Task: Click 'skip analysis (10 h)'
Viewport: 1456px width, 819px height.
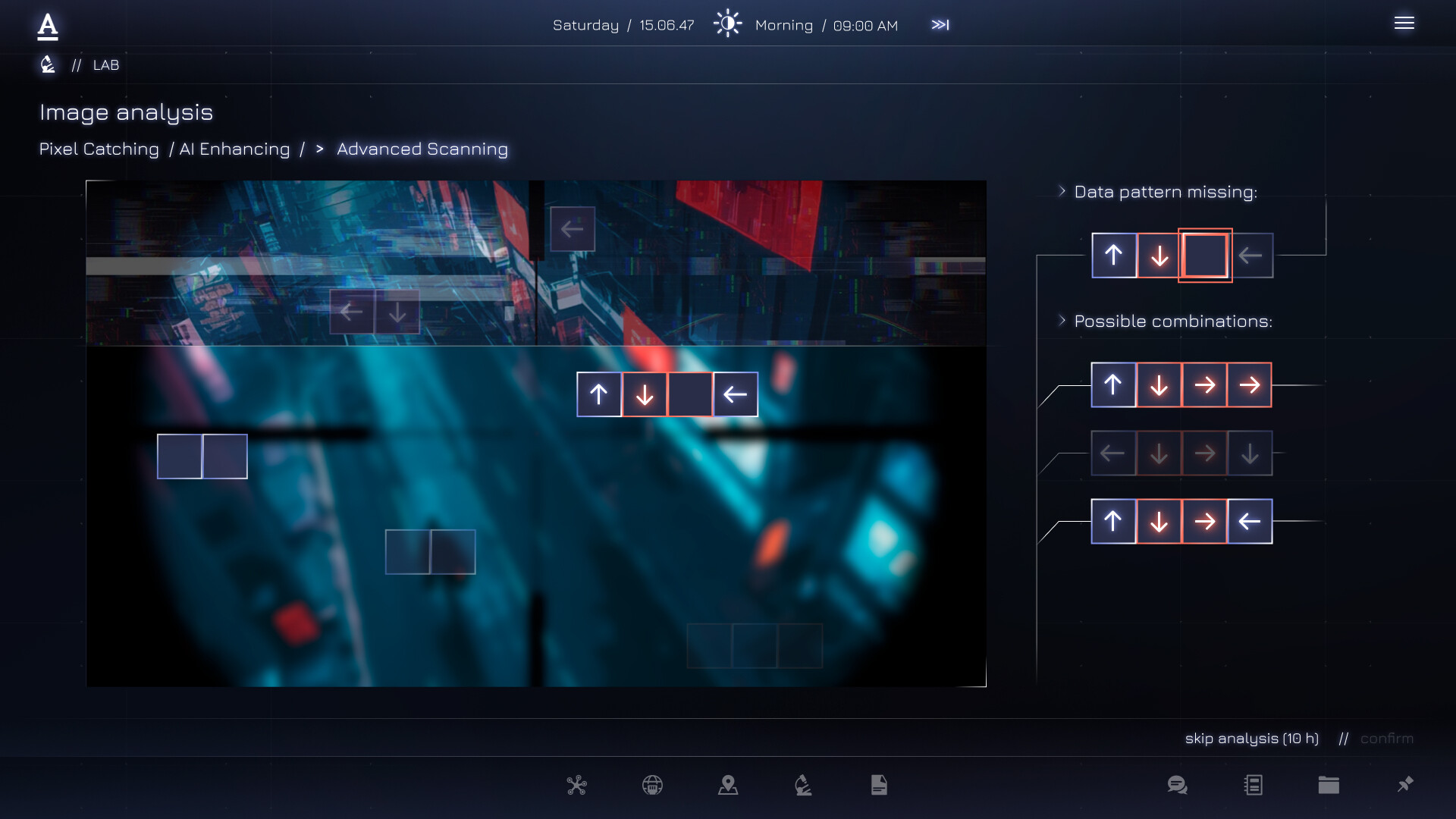Action: (x=1252, y=738)
